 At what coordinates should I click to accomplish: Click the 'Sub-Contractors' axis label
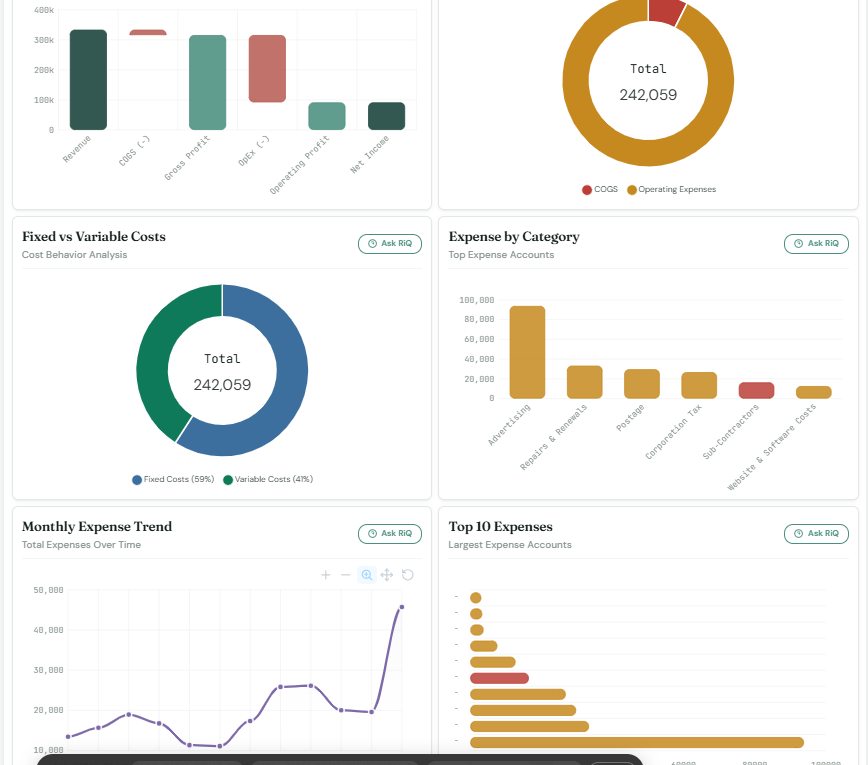731,432
